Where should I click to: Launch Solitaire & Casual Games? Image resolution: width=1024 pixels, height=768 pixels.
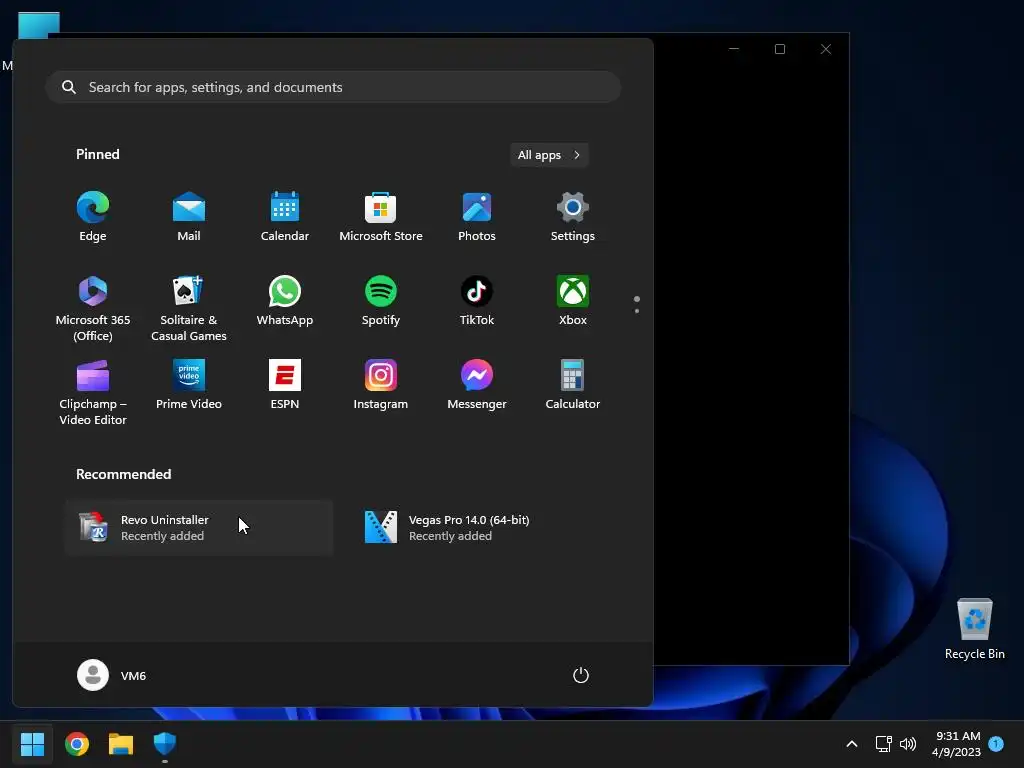tap(189, 308)
